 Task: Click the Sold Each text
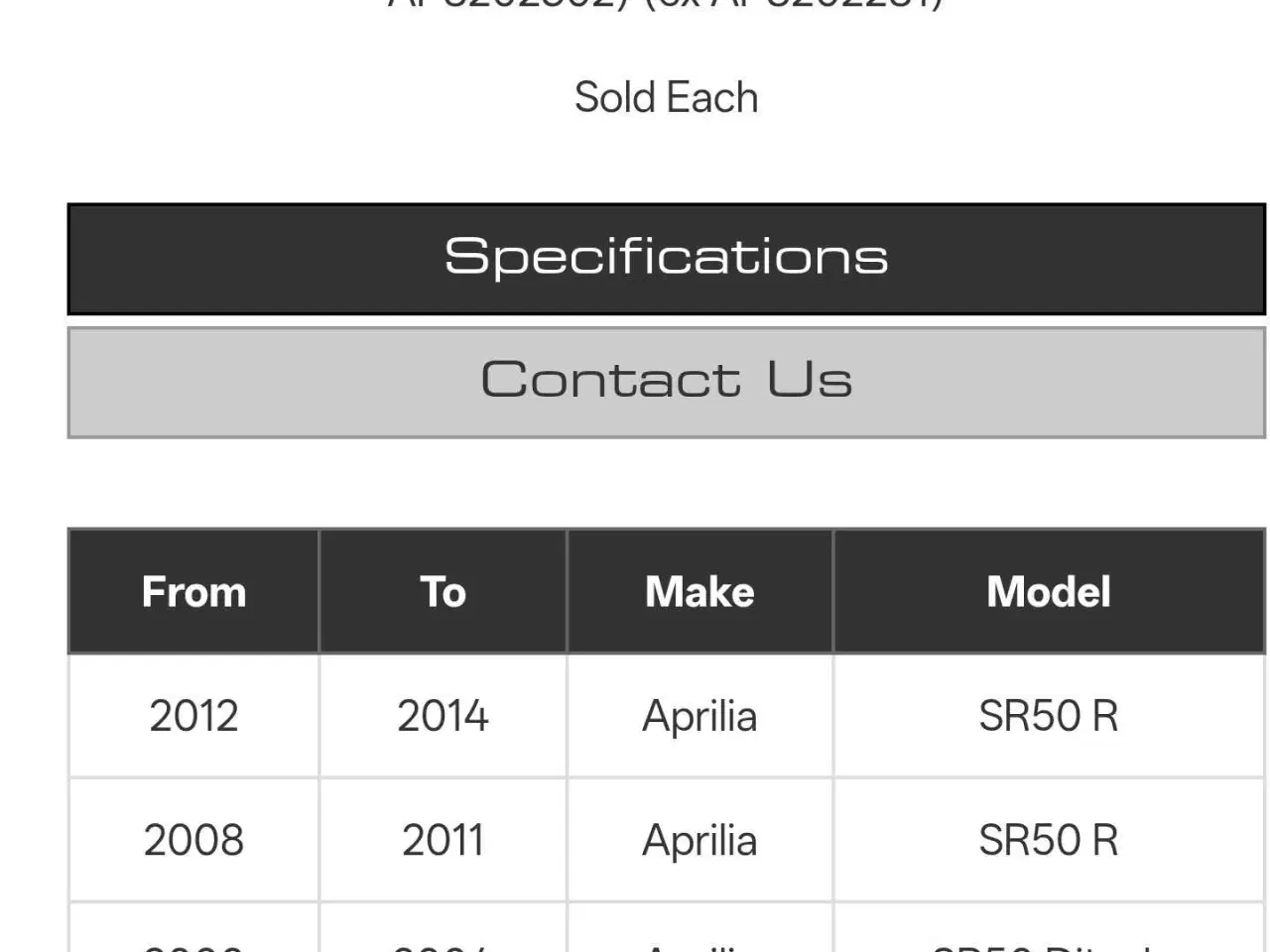[x=666, y=97]
